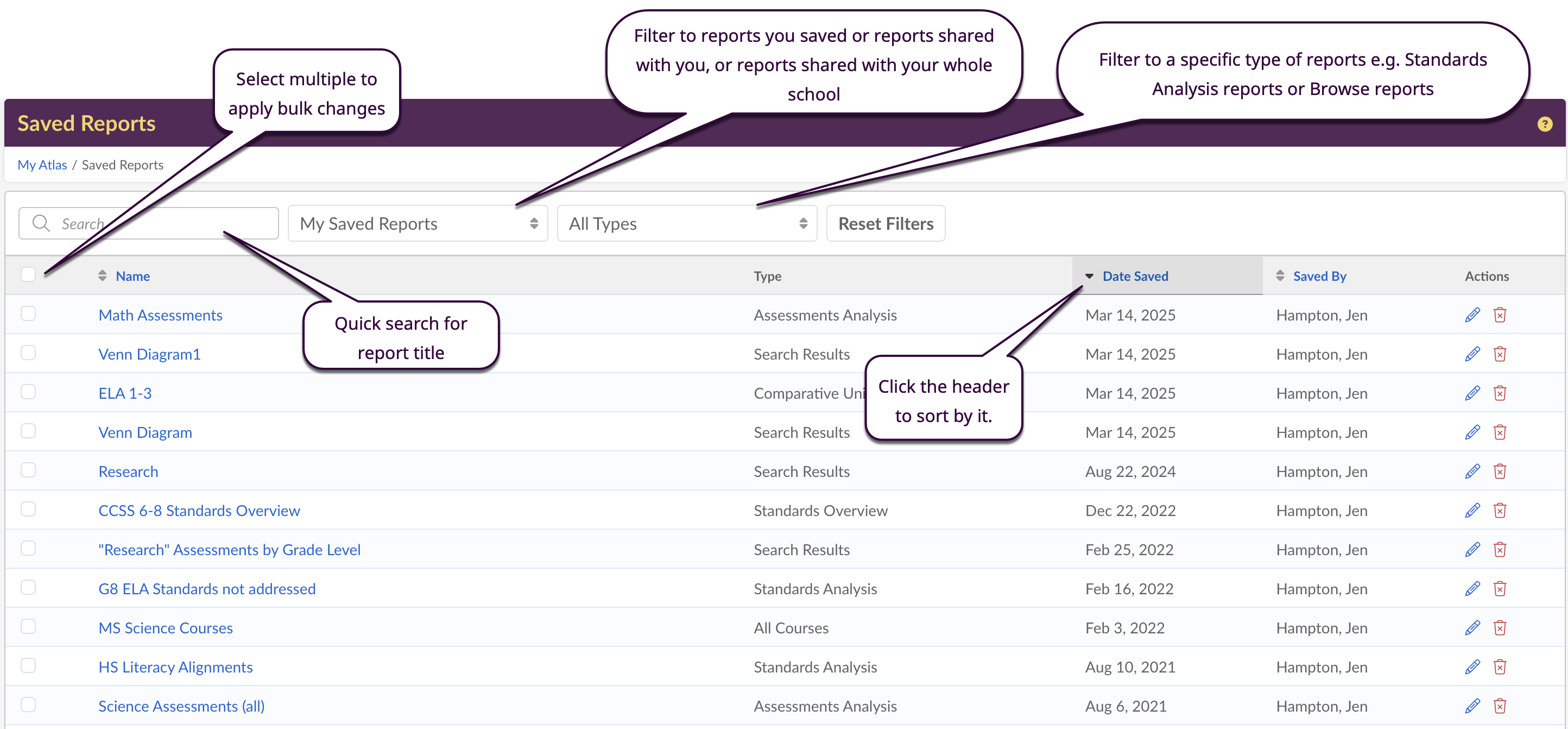Check the box beside Math Assessments
Viewport: 1568px width, 729px height.
click(28, 313)
